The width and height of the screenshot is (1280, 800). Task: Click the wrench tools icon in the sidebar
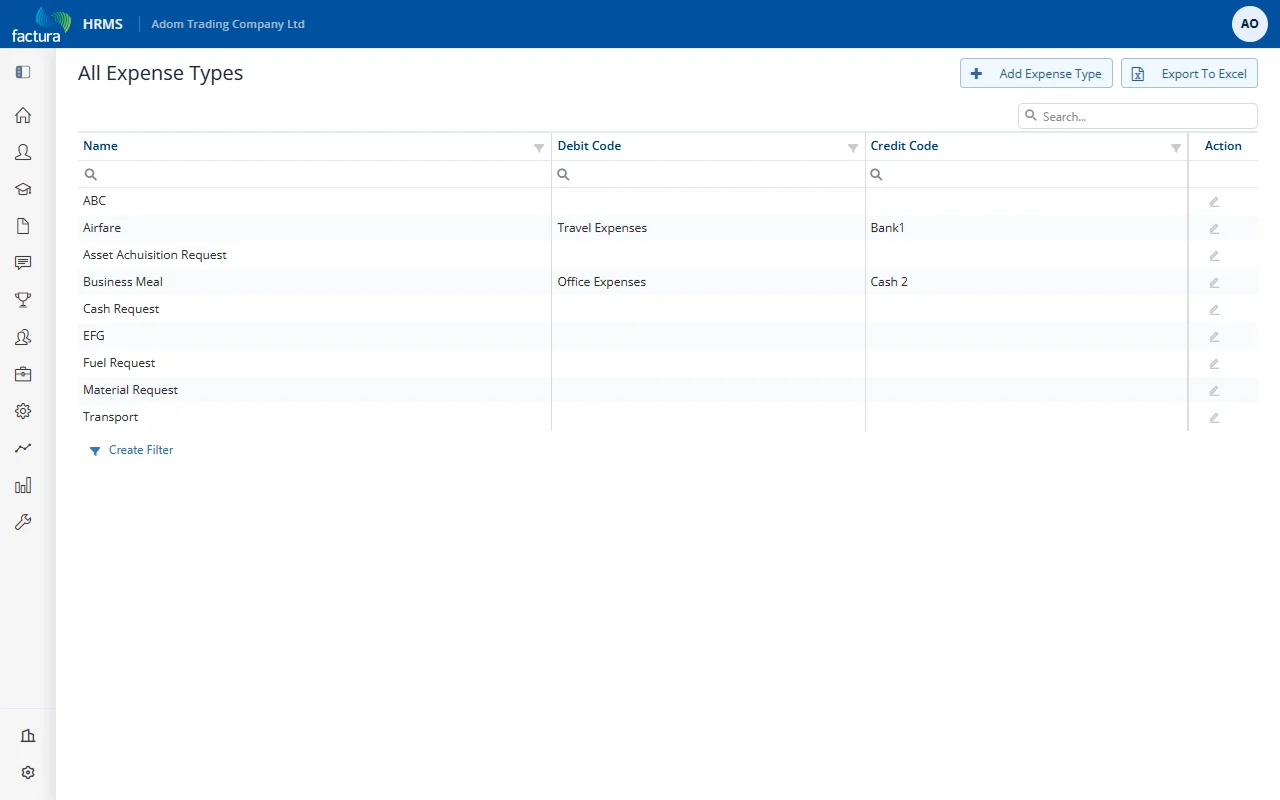pyautogui.click(x=23, y=522)
